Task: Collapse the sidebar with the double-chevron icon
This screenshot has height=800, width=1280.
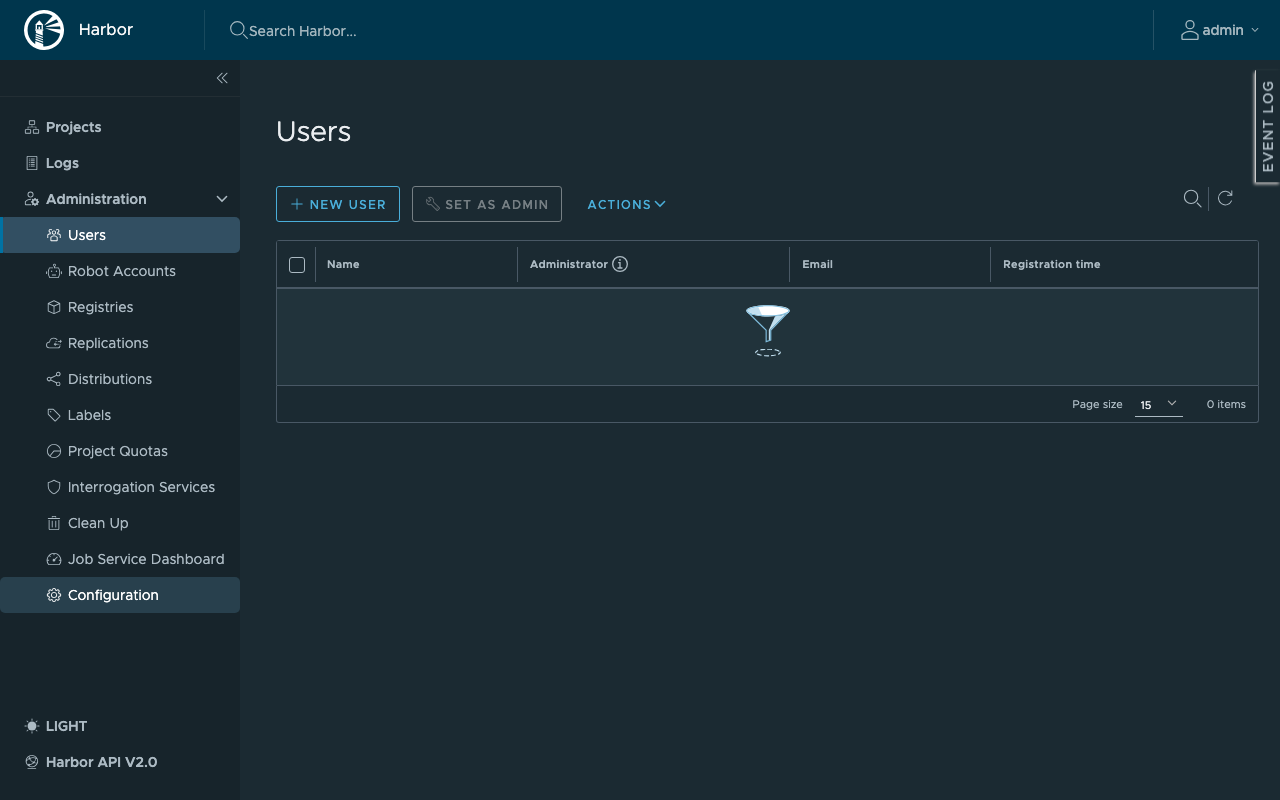Action: tap(222, 78)
